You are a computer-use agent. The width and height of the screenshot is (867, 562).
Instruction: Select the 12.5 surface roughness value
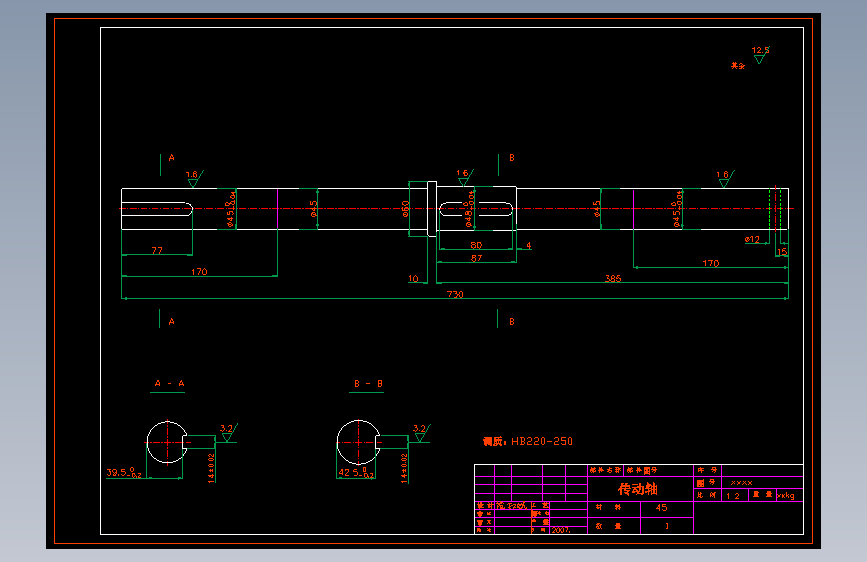pyautogui.click(x=760, y=50)
